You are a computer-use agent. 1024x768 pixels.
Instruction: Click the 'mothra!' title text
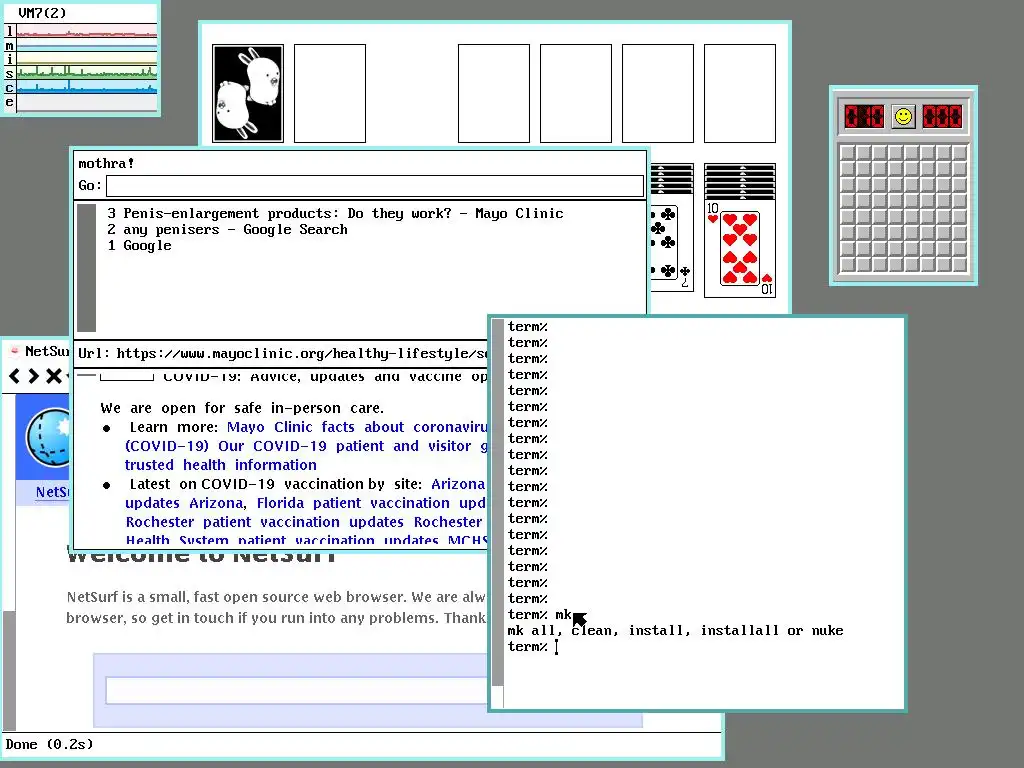[106, 163]
